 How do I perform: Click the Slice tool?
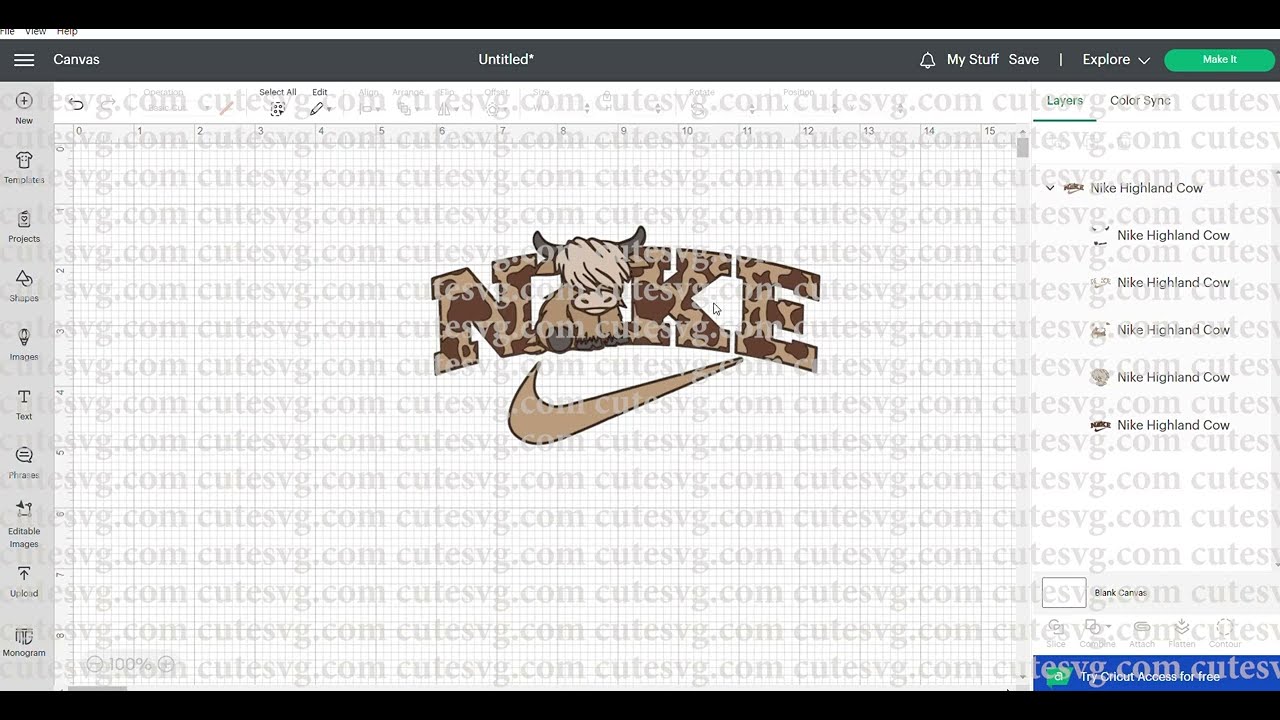[1056, 633]
